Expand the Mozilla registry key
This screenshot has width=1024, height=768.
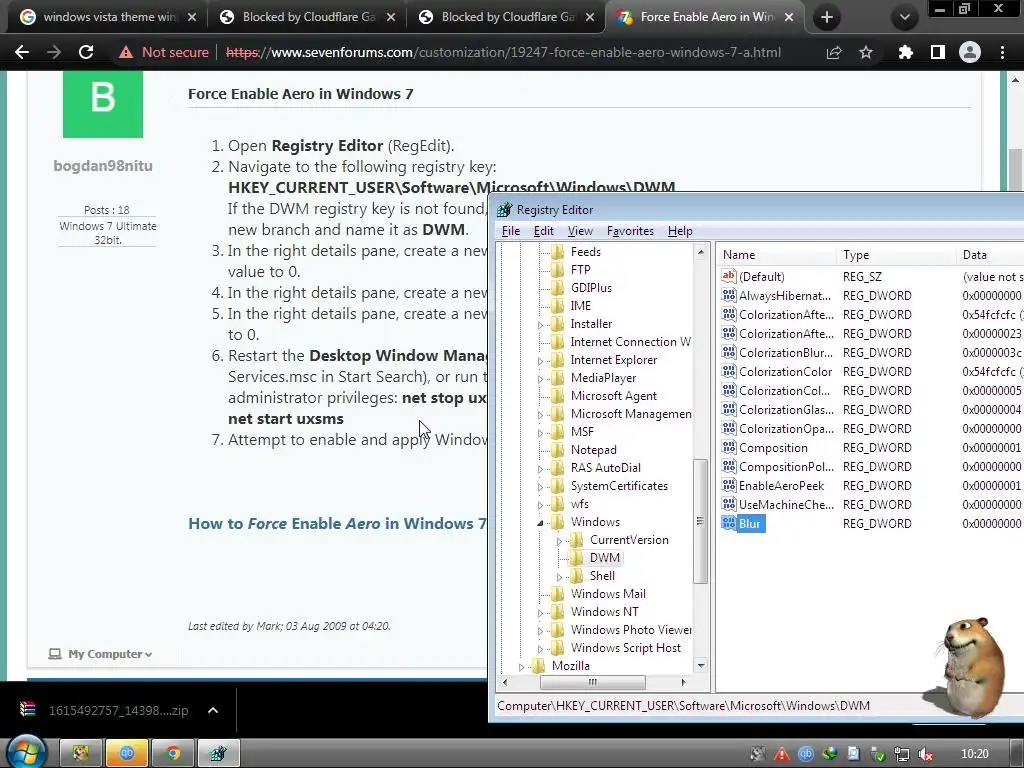(x=521, y=667)
